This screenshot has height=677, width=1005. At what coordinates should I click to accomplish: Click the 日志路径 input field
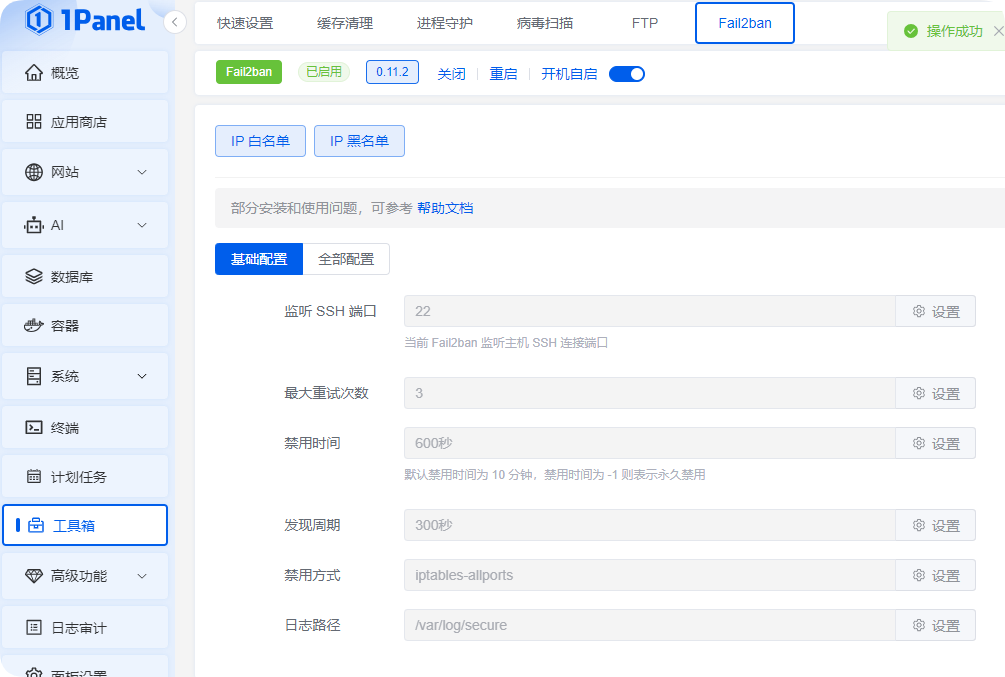point(649,625)
